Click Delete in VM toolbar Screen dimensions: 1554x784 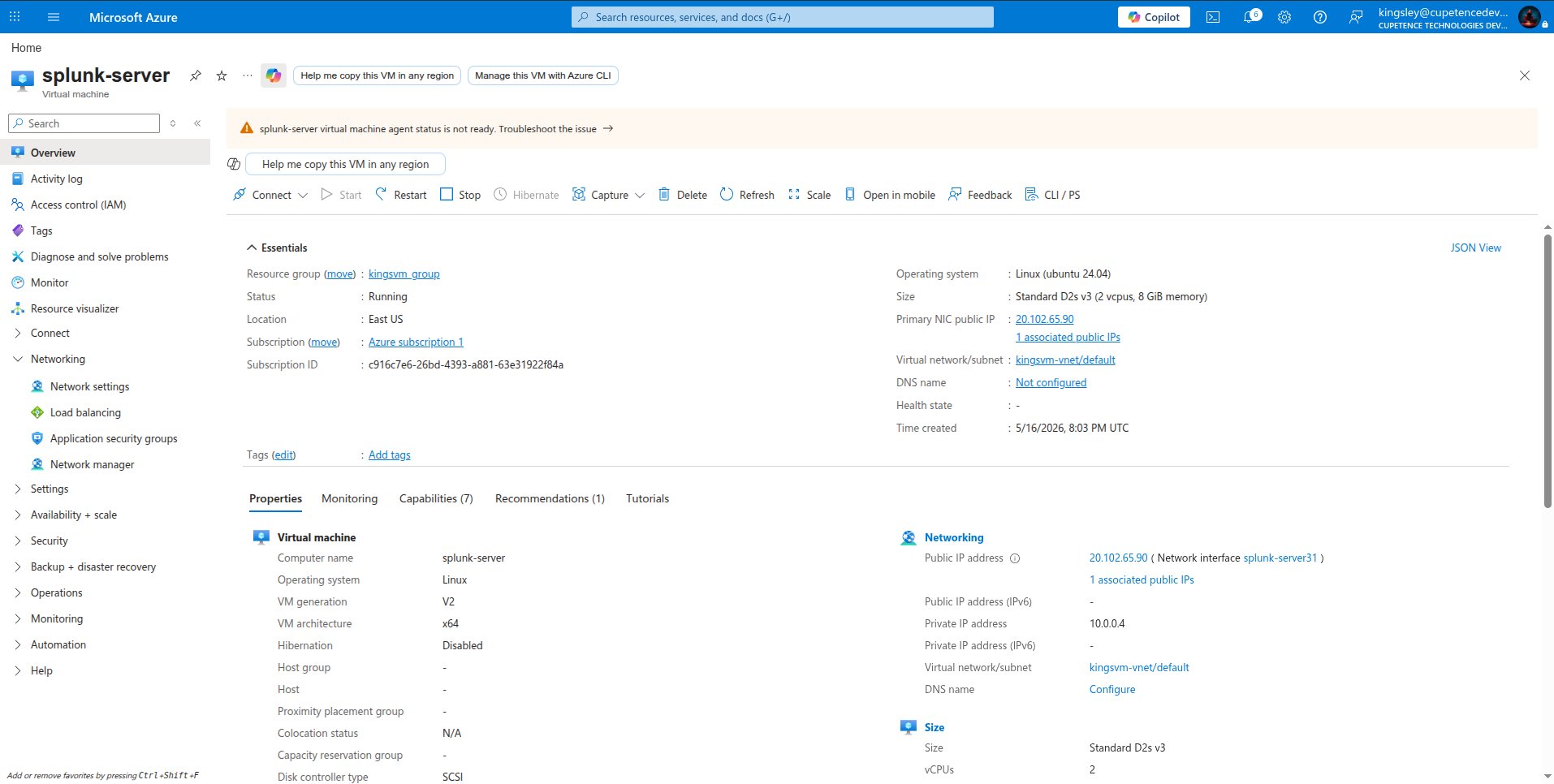pyautogui.click(x=683, y=195)
